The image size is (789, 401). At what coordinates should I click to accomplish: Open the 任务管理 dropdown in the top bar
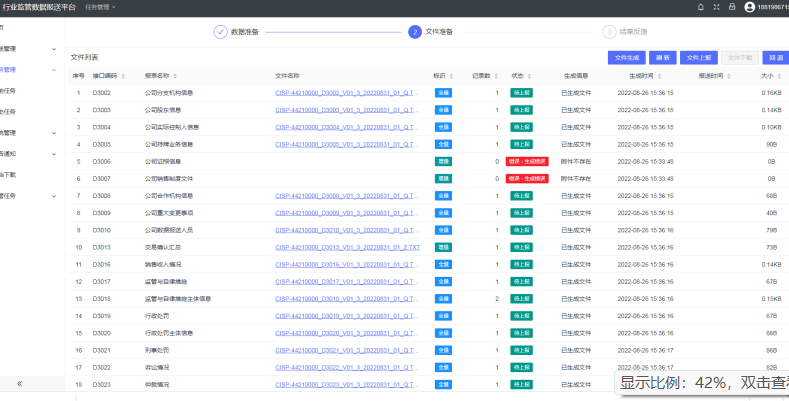click(100, 7)
